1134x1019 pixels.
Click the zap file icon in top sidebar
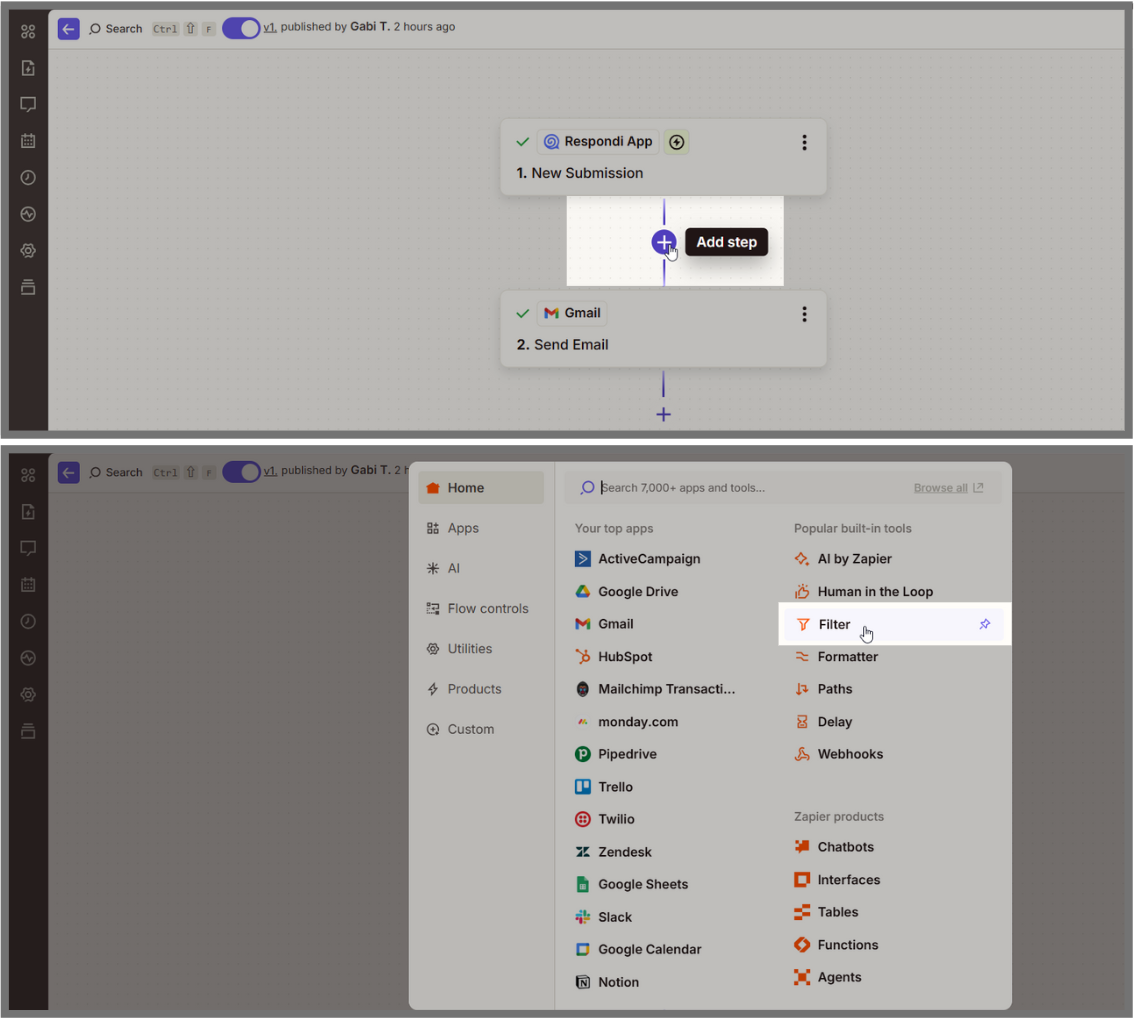click(27, 68)
